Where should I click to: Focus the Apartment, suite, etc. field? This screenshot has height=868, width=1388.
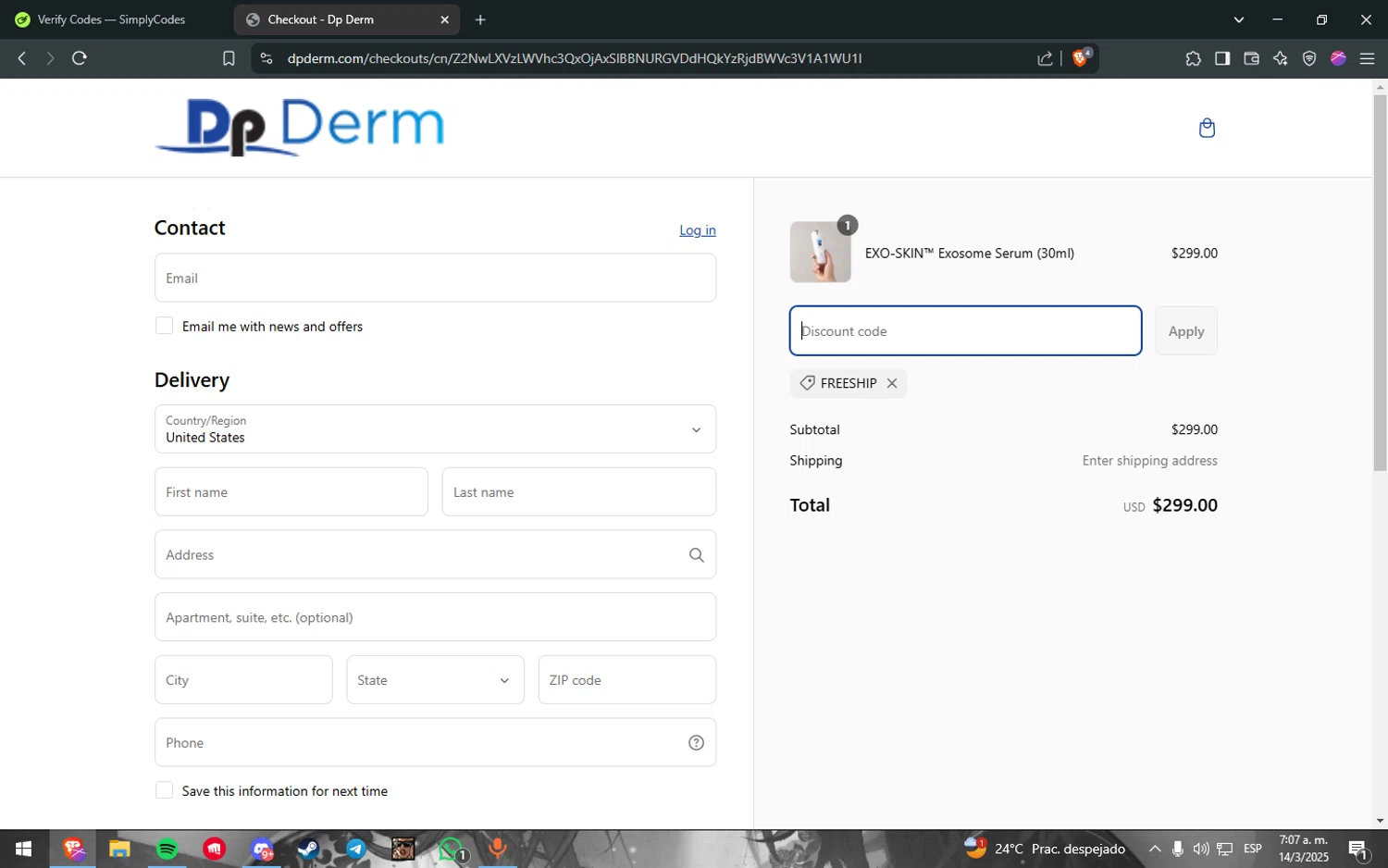(435, 617)
